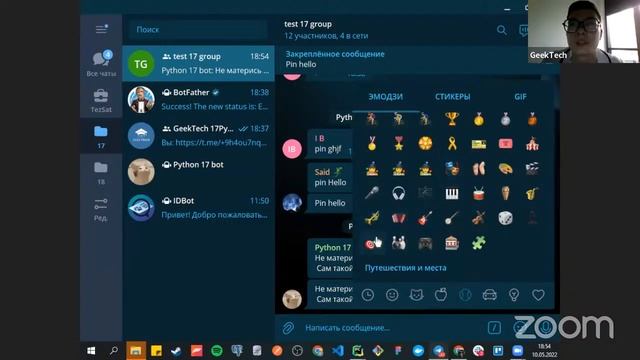640x360 pixels.
Task: Focus the 'Поиск' search field
Action: click(198, 29)
